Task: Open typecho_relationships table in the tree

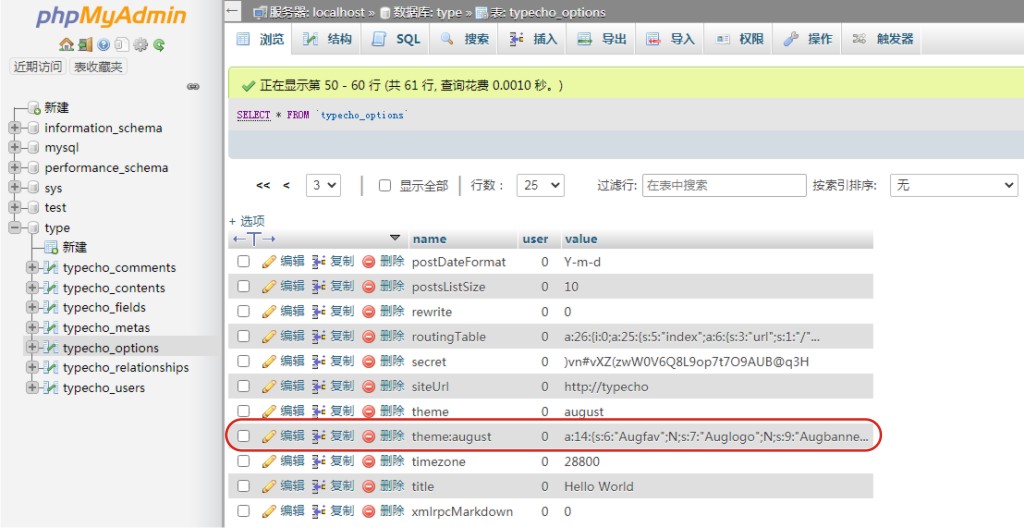Action: pyautogui.click(x=126, y=367)
